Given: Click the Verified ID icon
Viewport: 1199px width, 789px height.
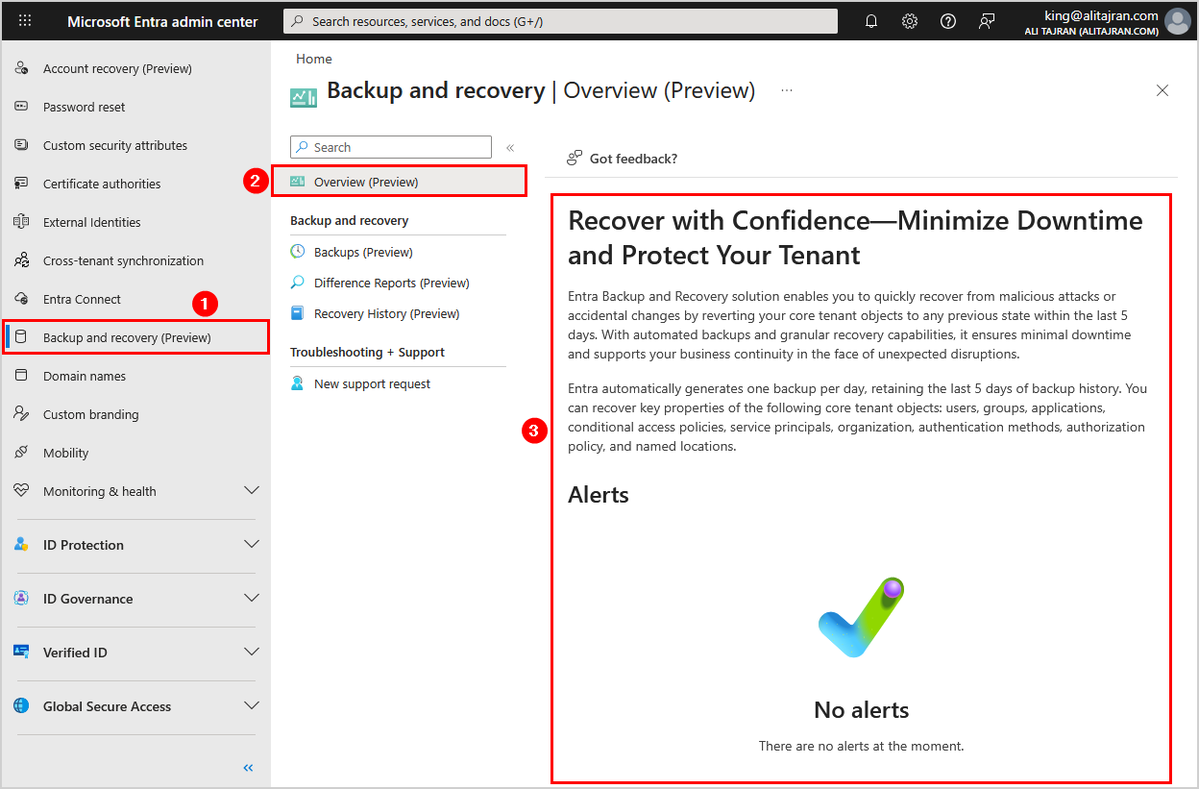Looking at the screenshot, I should [21, 652].
